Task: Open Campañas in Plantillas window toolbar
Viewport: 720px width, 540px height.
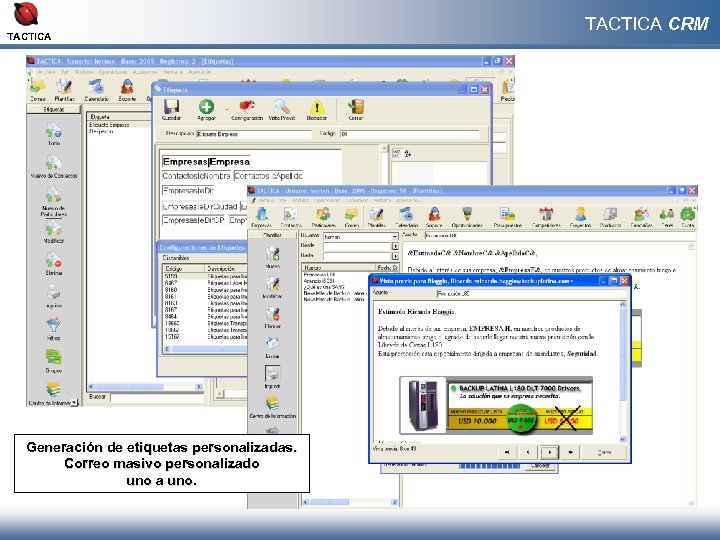Action: [641, 215]
